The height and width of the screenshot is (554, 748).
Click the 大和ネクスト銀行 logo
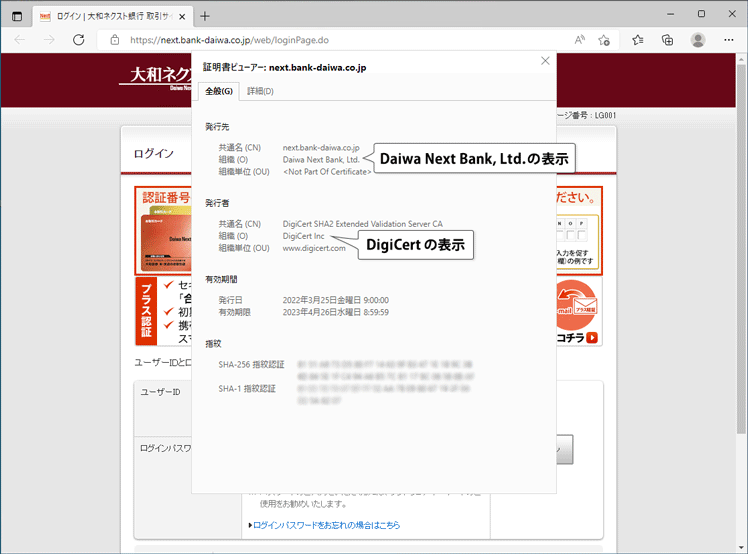pyautogui.click(x=156, y=78)
